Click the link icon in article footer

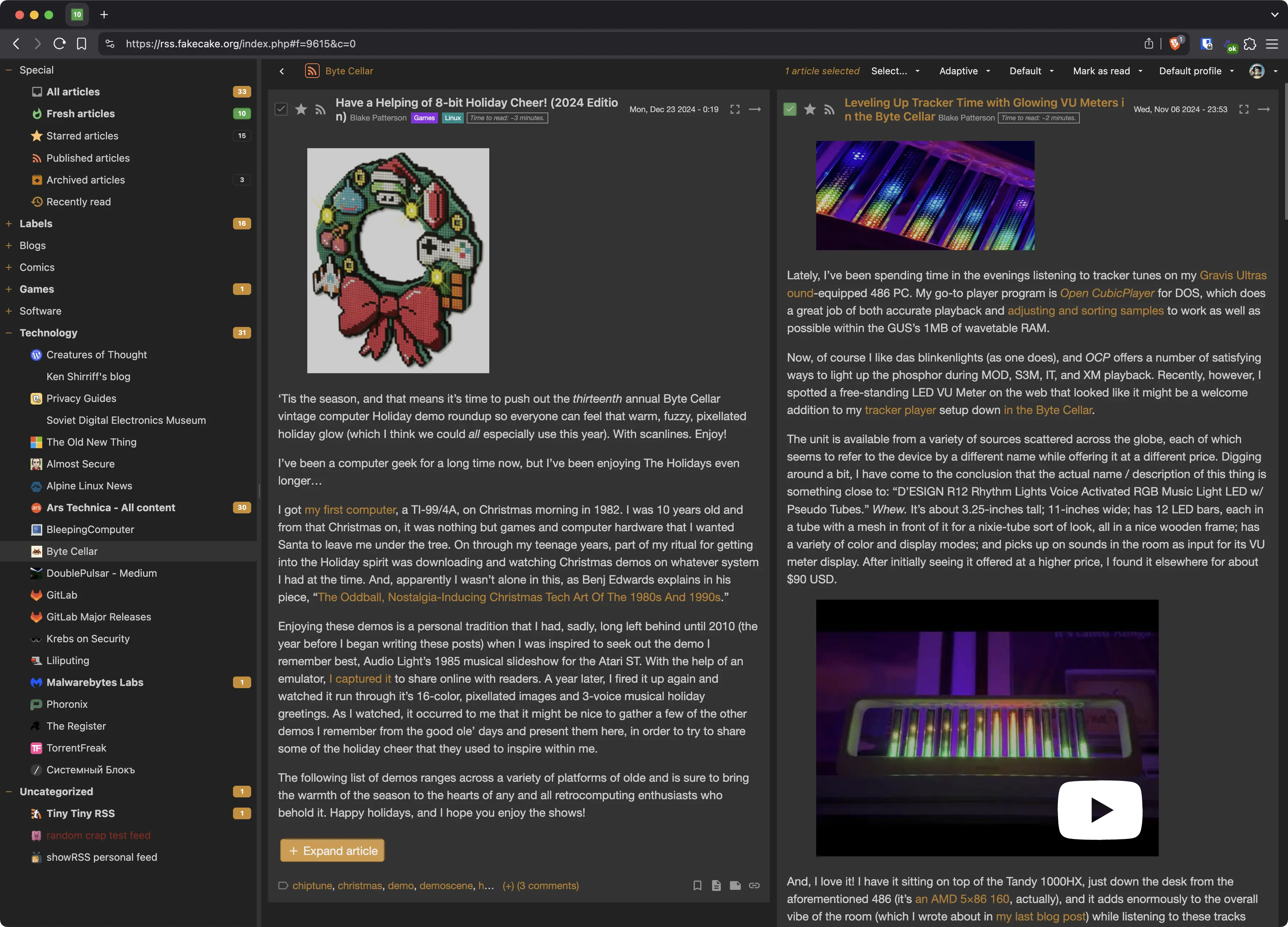pos(754,885)
